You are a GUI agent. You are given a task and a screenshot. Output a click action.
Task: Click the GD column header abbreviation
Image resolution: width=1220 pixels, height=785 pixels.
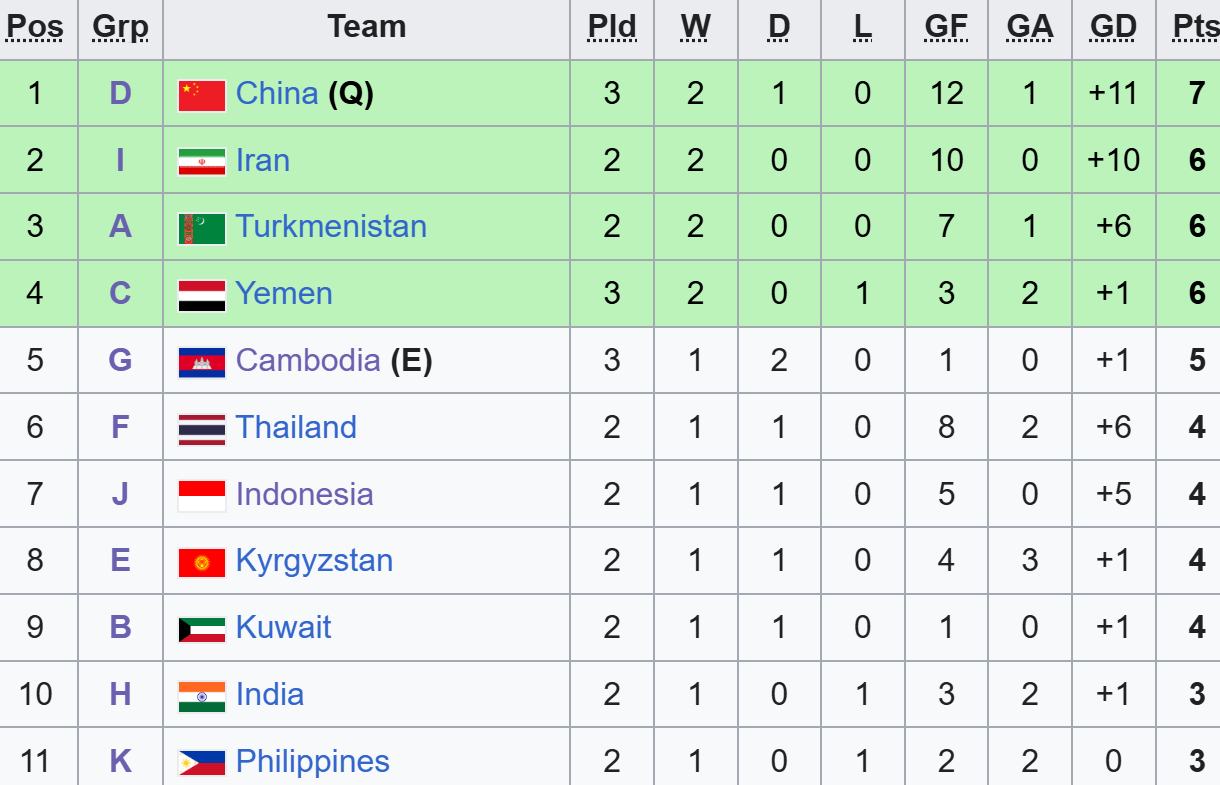click(x=1113, y=27)
